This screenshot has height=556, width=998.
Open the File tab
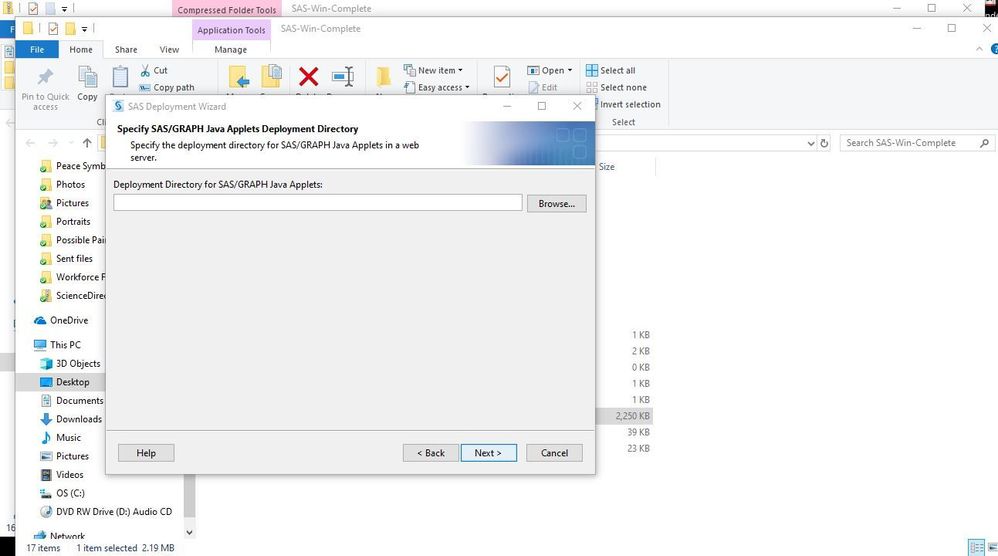point(37,49)
